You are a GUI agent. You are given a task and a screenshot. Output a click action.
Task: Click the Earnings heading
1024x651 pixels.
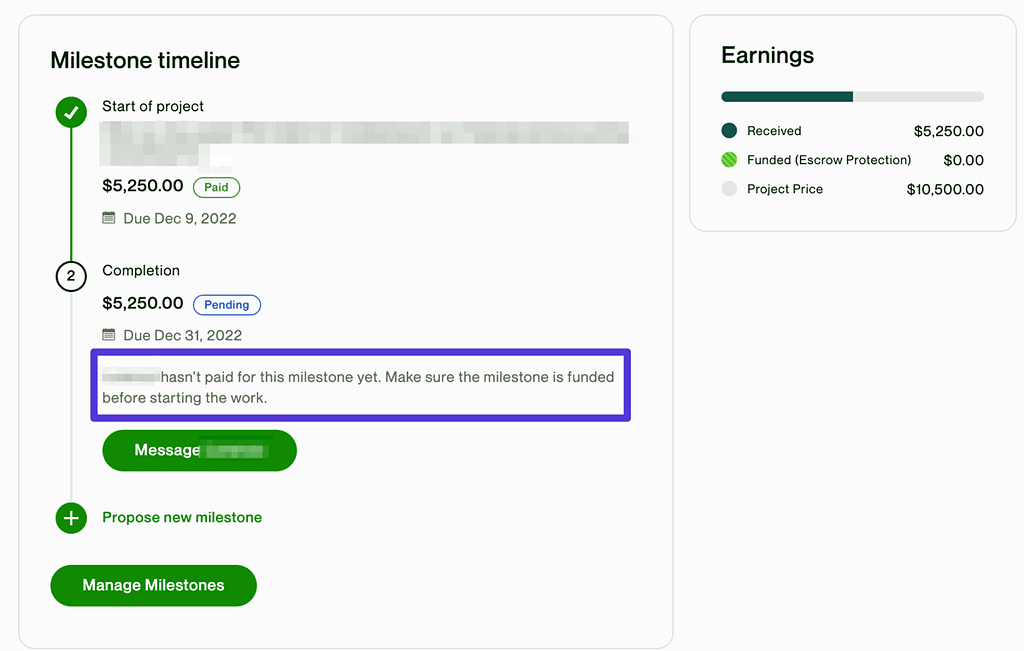coord(767,56)
